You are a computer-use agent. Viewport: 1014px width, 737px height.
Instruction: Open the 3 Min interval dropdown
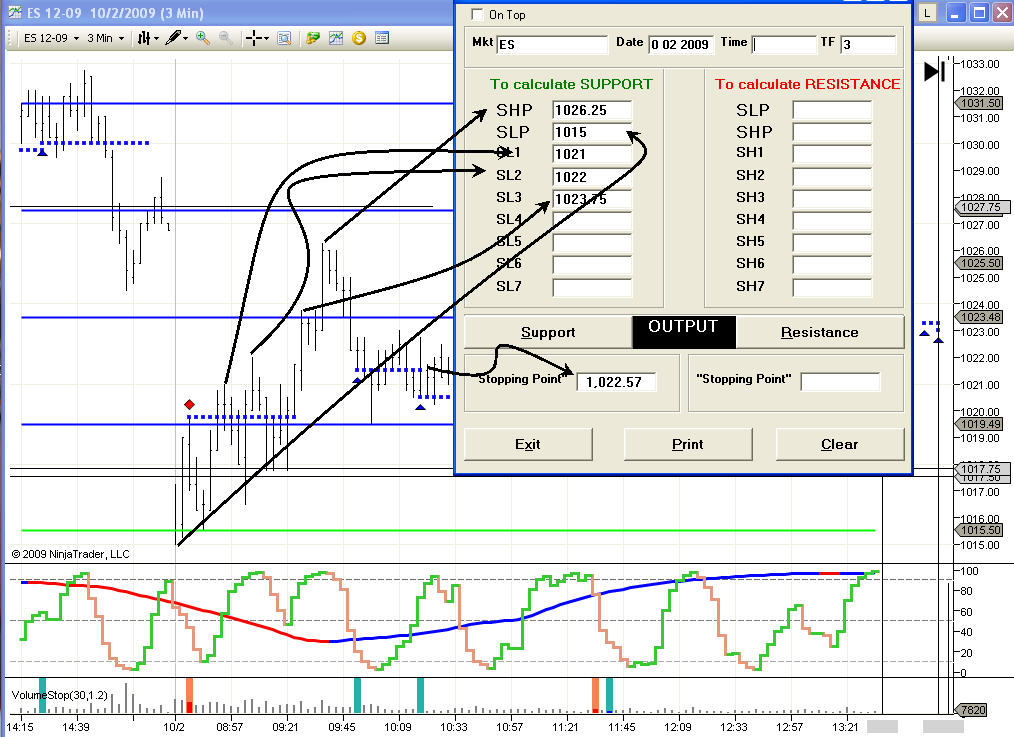pyautogui.click(x=105, y=38)
